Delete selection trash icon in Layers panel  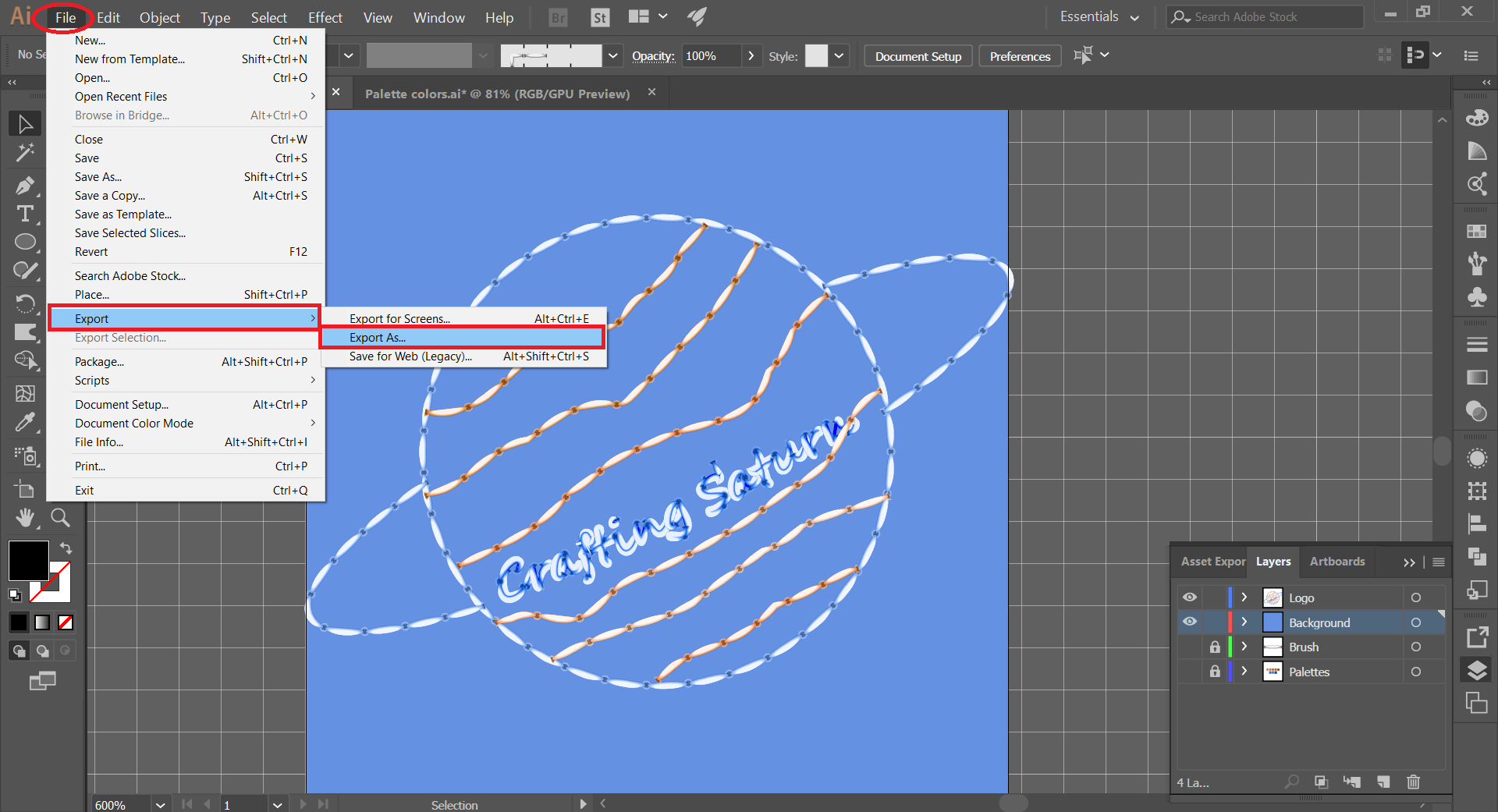coord(1413,782)
